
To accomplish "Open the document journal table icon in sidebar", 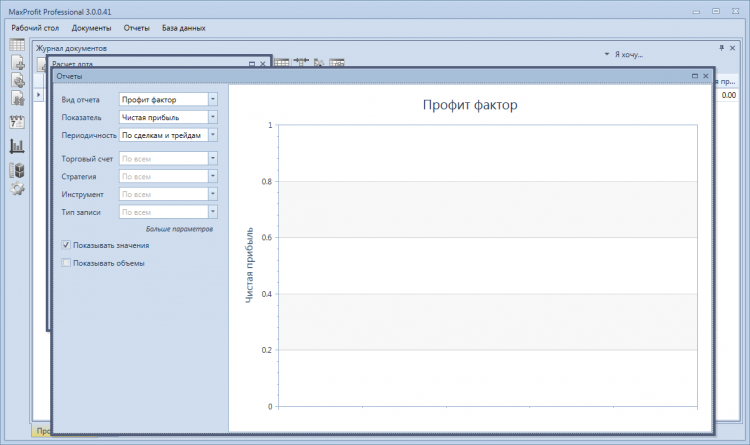I will 17,45.
